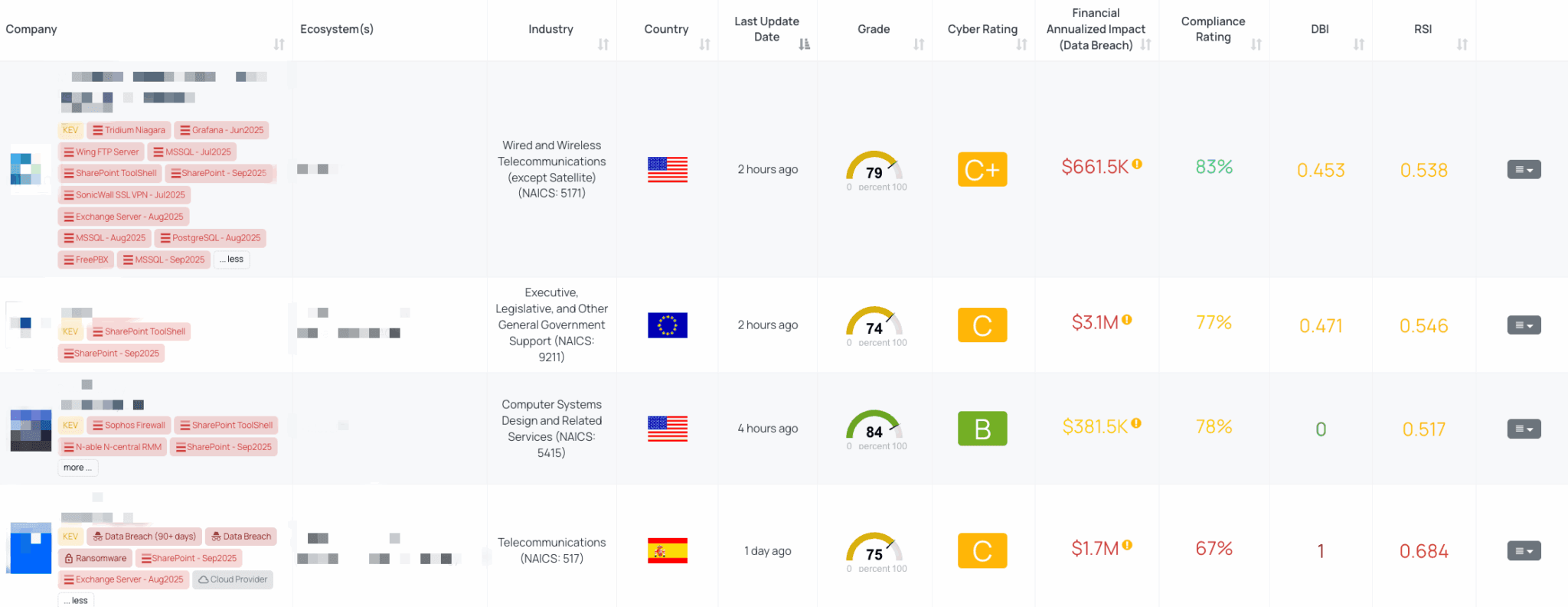Click the Spanish flag icon in the last row
This screenshot has width=1568, height=607.
tap(667, 550)
